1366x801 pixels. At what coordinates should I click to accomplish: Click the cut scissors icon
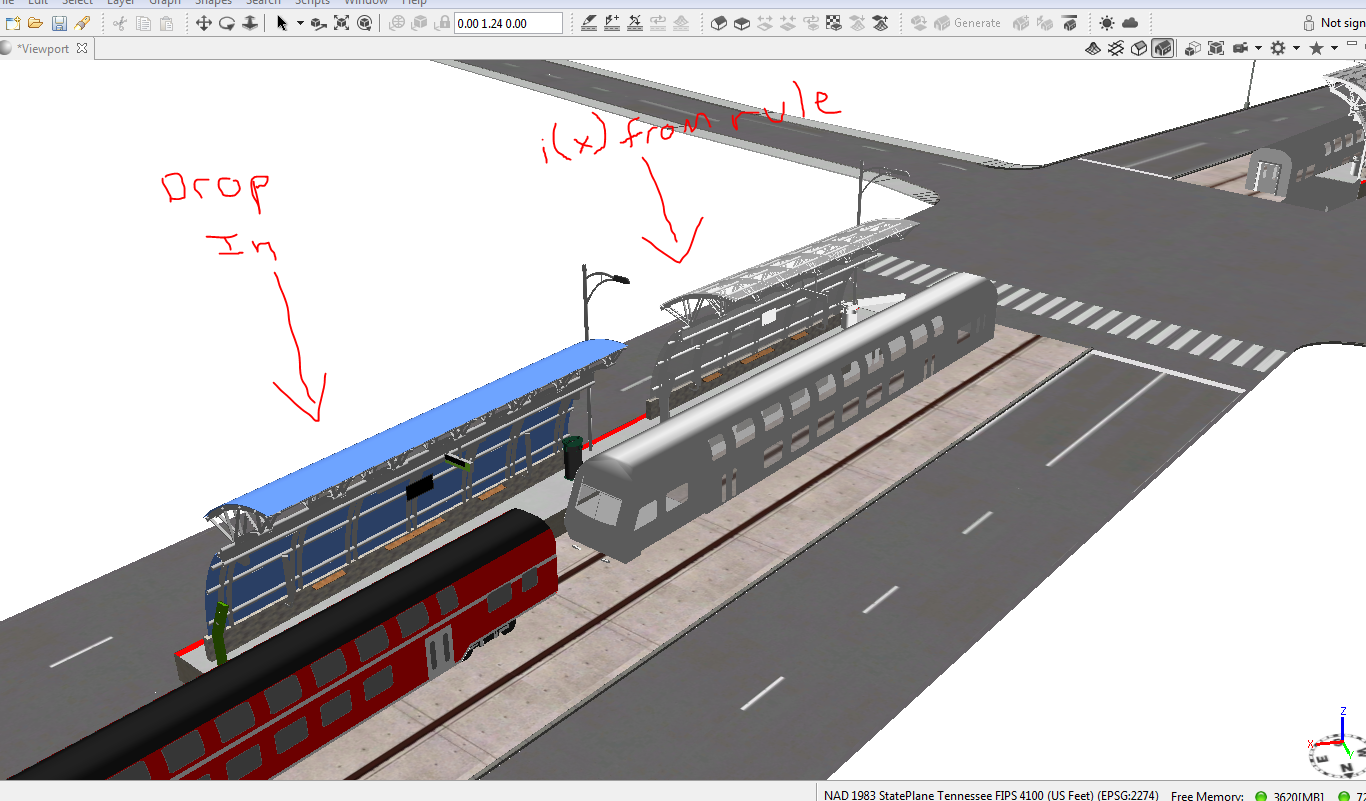point(119,23)
